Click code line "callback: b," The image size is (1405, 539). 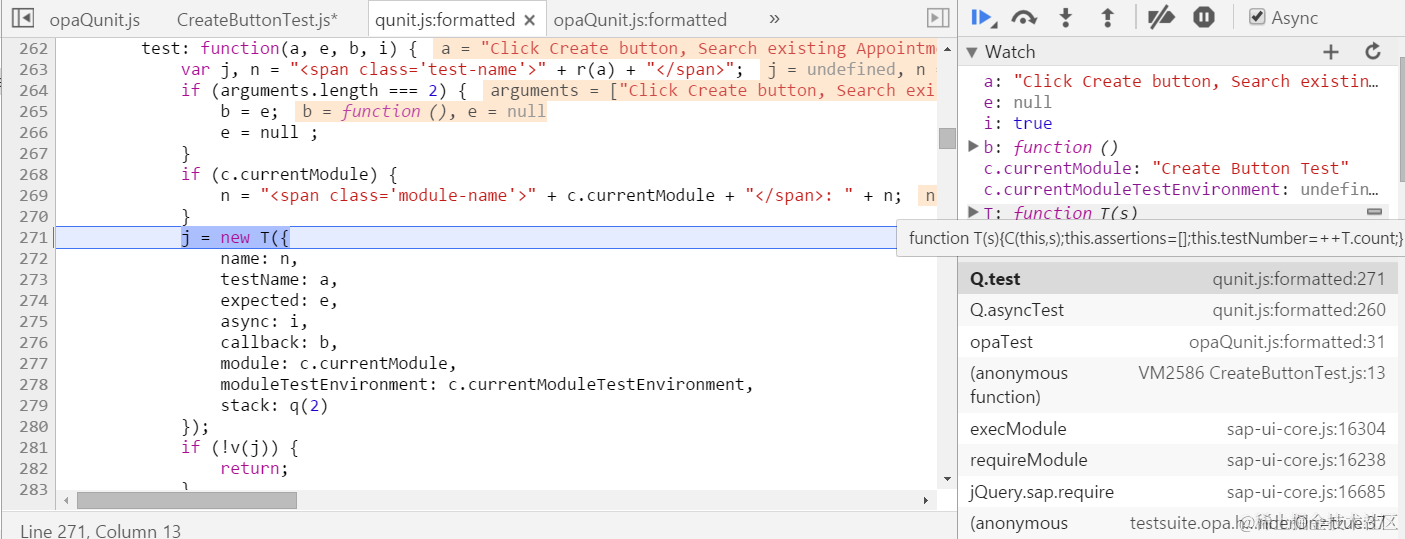click(x=279, y=342)
